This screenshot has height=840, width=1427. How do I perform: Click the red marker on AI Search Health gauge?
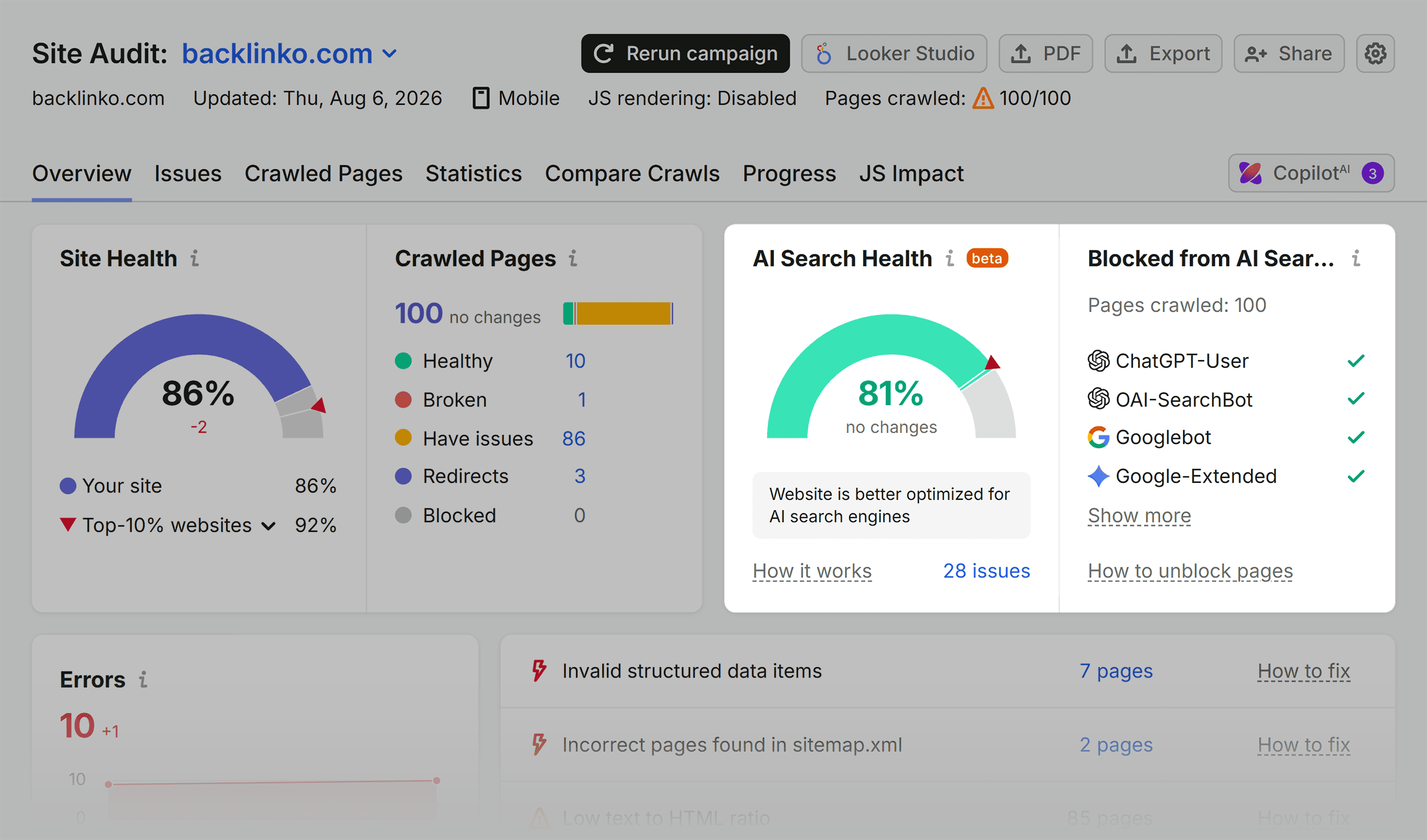992,362
